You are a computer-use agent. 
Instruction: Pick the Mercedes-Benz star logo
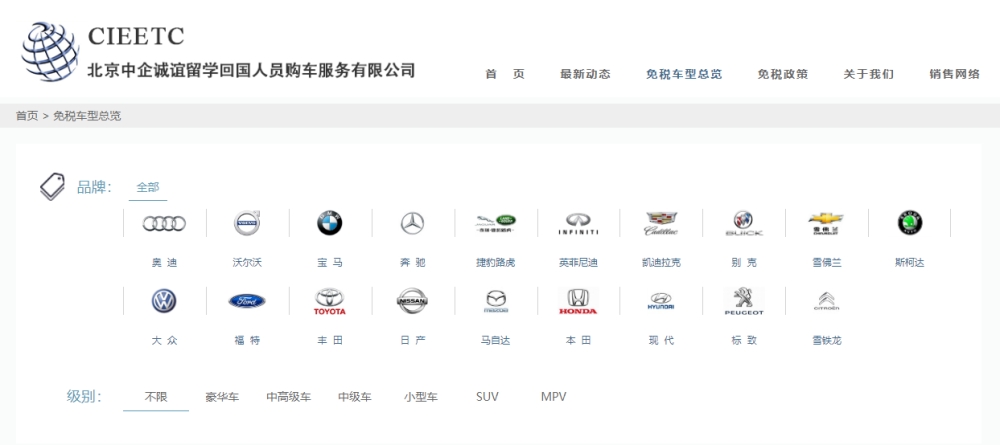coord(413,223)
